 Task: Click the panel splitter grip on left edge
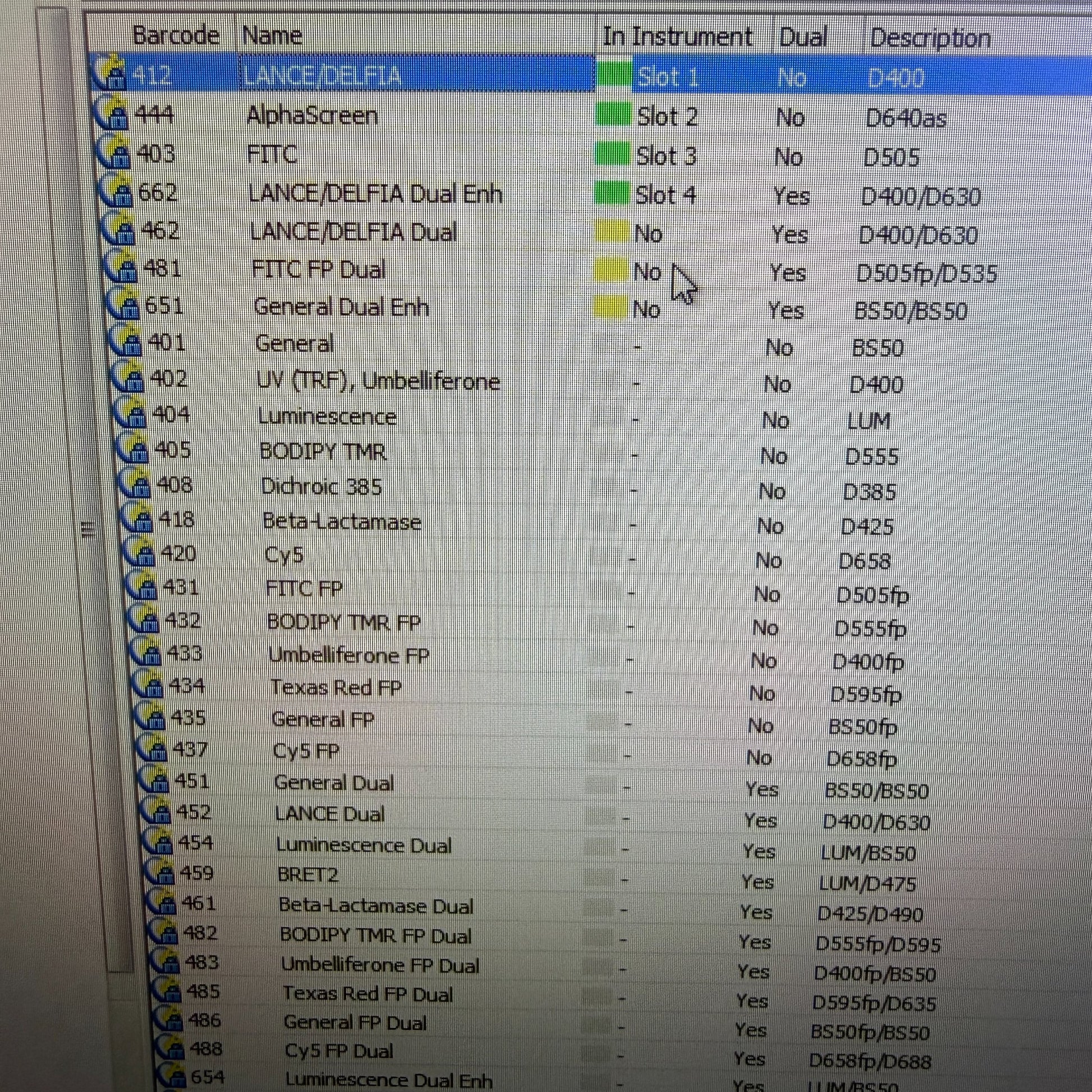(x=88, y=530)
